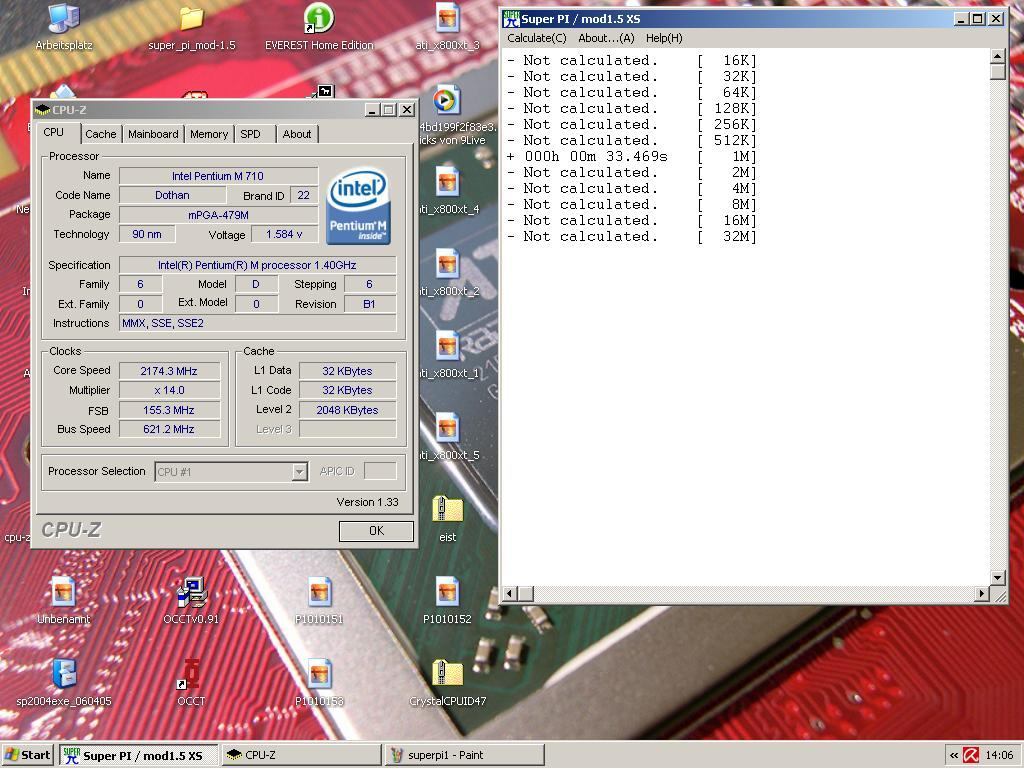The width and height of the screenshot is (1024, 769).
Task: Click Super PI horizontal scroll right arrow
Action: tap(982, 593)
